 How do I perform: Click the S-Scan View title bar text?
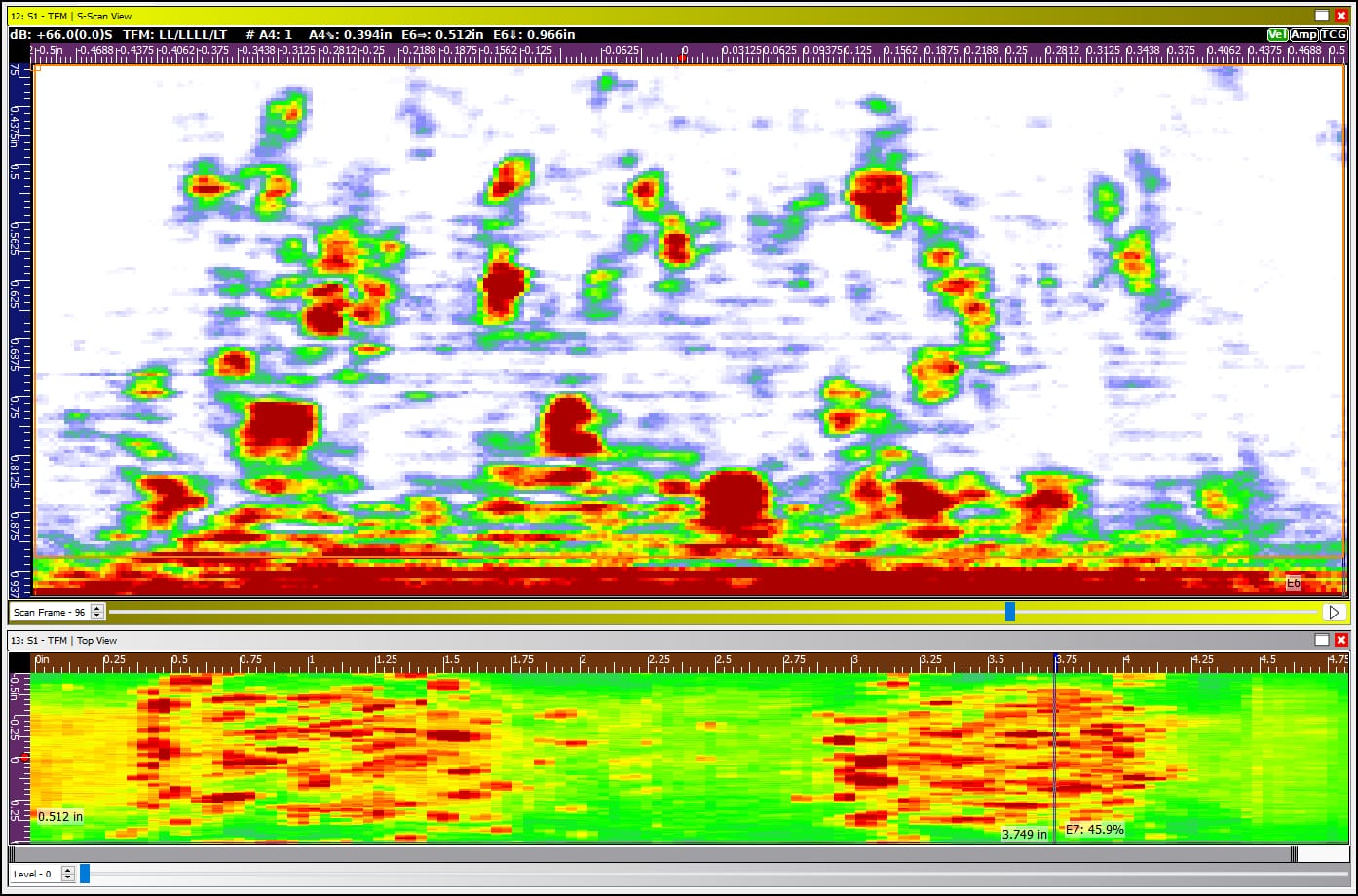tap(73, 17)
